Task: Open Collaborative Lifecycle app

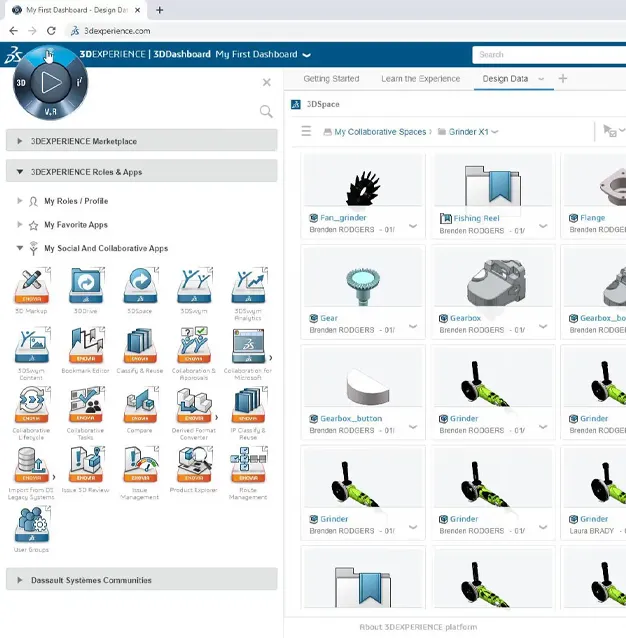Action: (x=32, y=405)
